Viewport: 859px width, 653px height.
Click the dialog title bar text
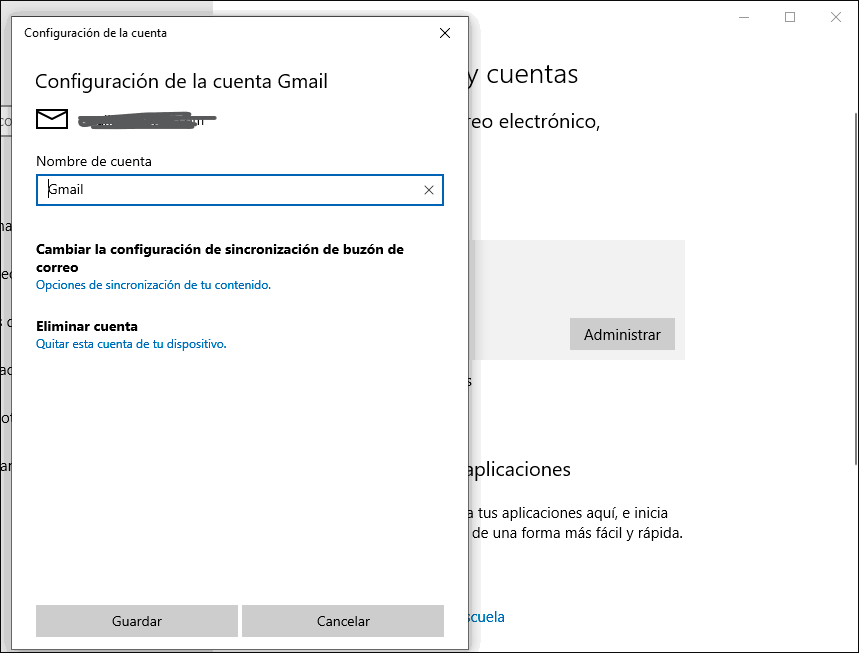[95, 33]
